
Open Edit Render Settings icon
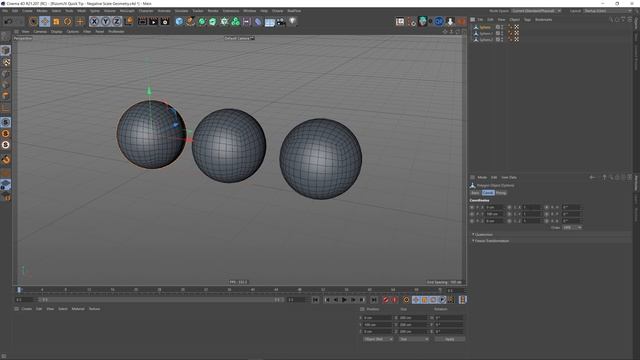[x=165, y=21]
